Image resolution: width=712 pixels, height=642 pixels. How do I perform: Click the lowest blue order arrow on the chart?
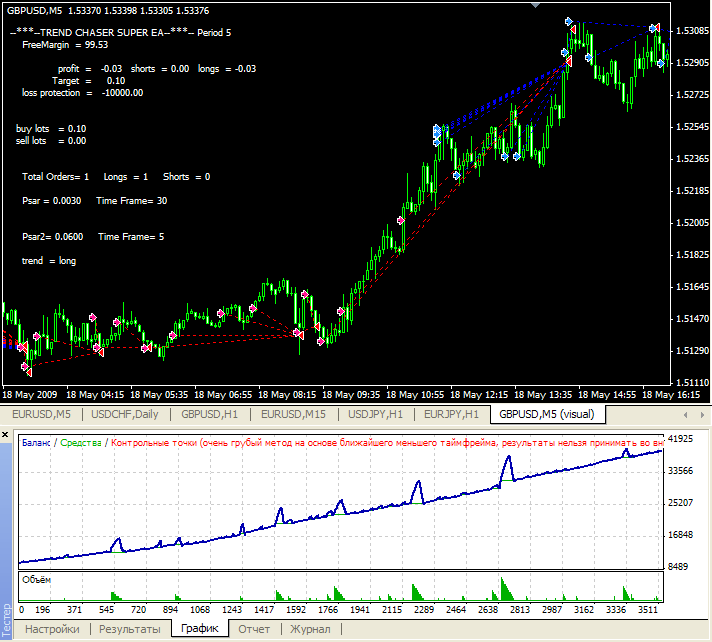pos(457,176)
